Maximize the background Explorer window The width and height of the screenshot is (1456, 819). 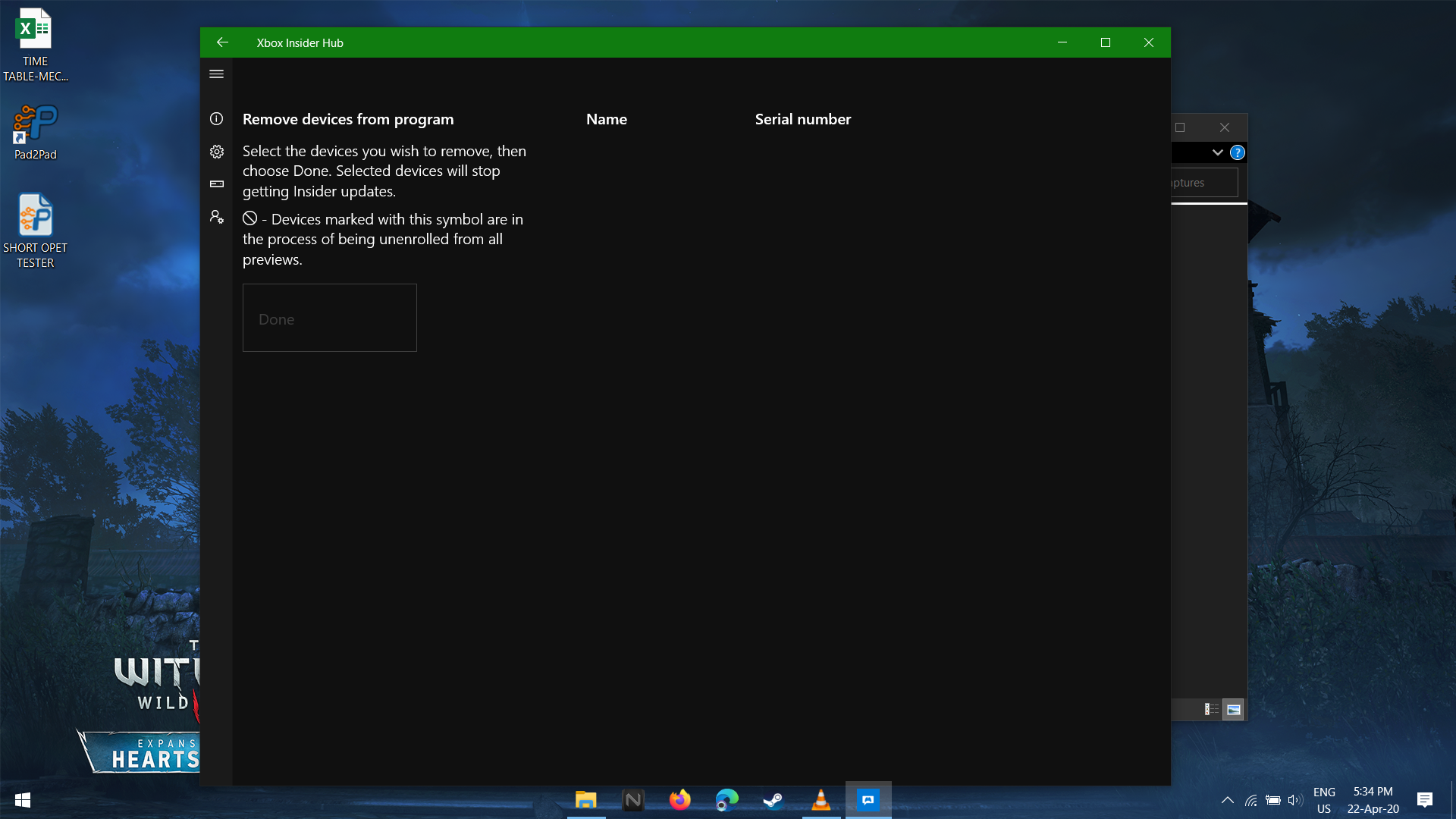click(1180, 127)
